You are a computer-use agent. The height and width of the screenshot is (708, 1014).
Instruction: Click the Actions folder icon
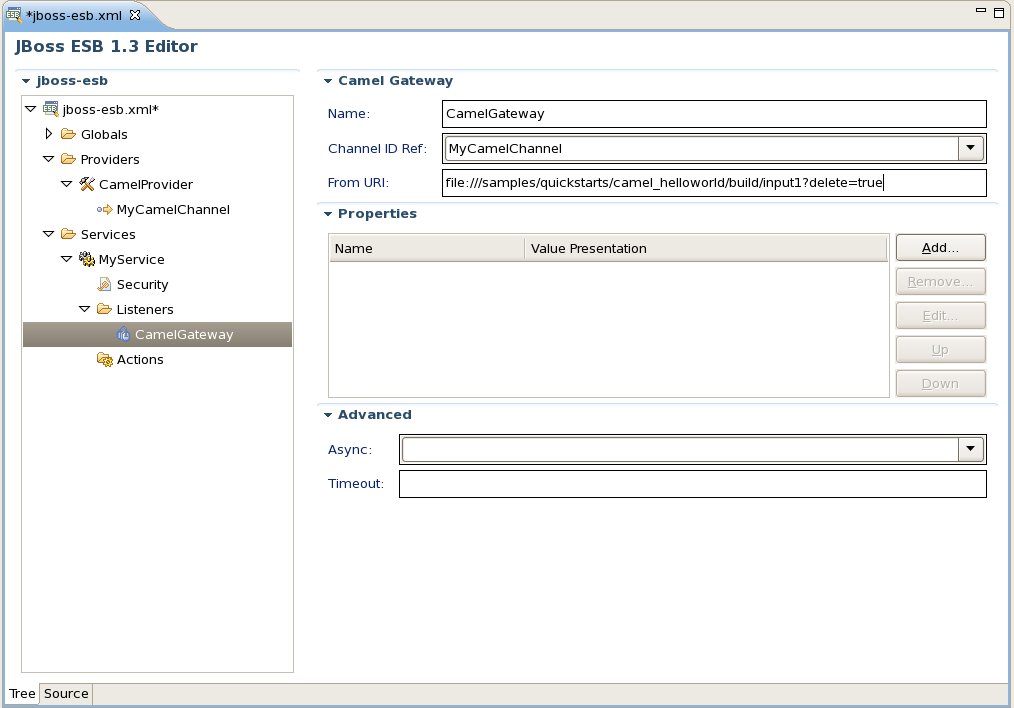pyautogui.click(x=105, y=359)
